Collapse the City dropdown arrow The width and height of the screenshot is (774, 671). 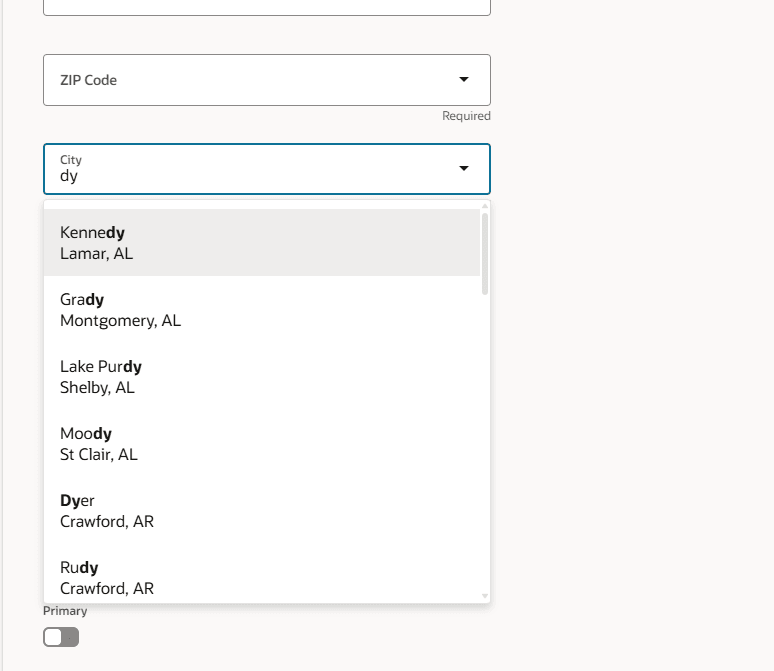[464, 168]
